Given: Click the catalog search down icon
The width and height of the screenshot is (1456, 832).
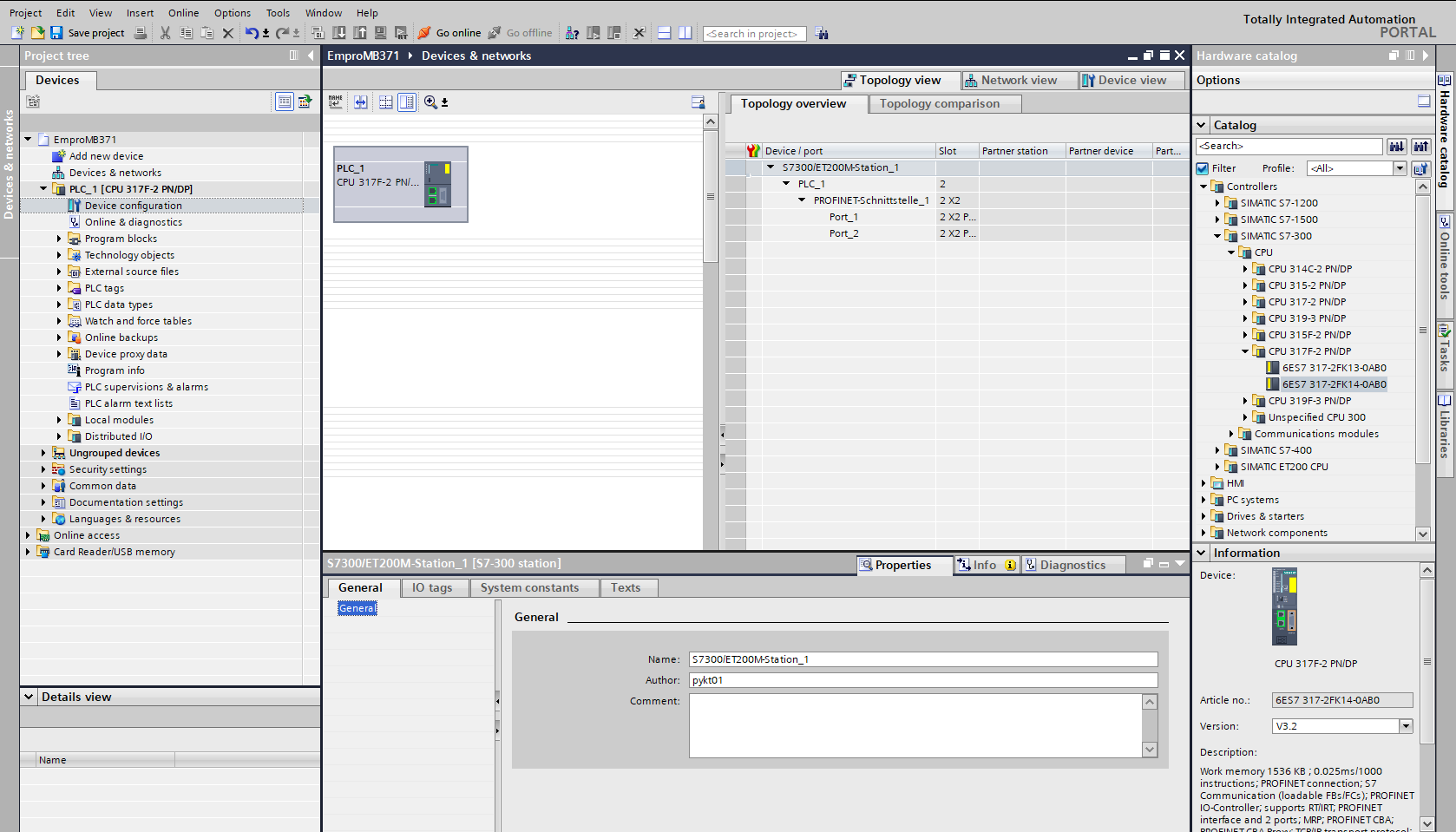Looking at the screenshot, I should (x=1397, y=146).
